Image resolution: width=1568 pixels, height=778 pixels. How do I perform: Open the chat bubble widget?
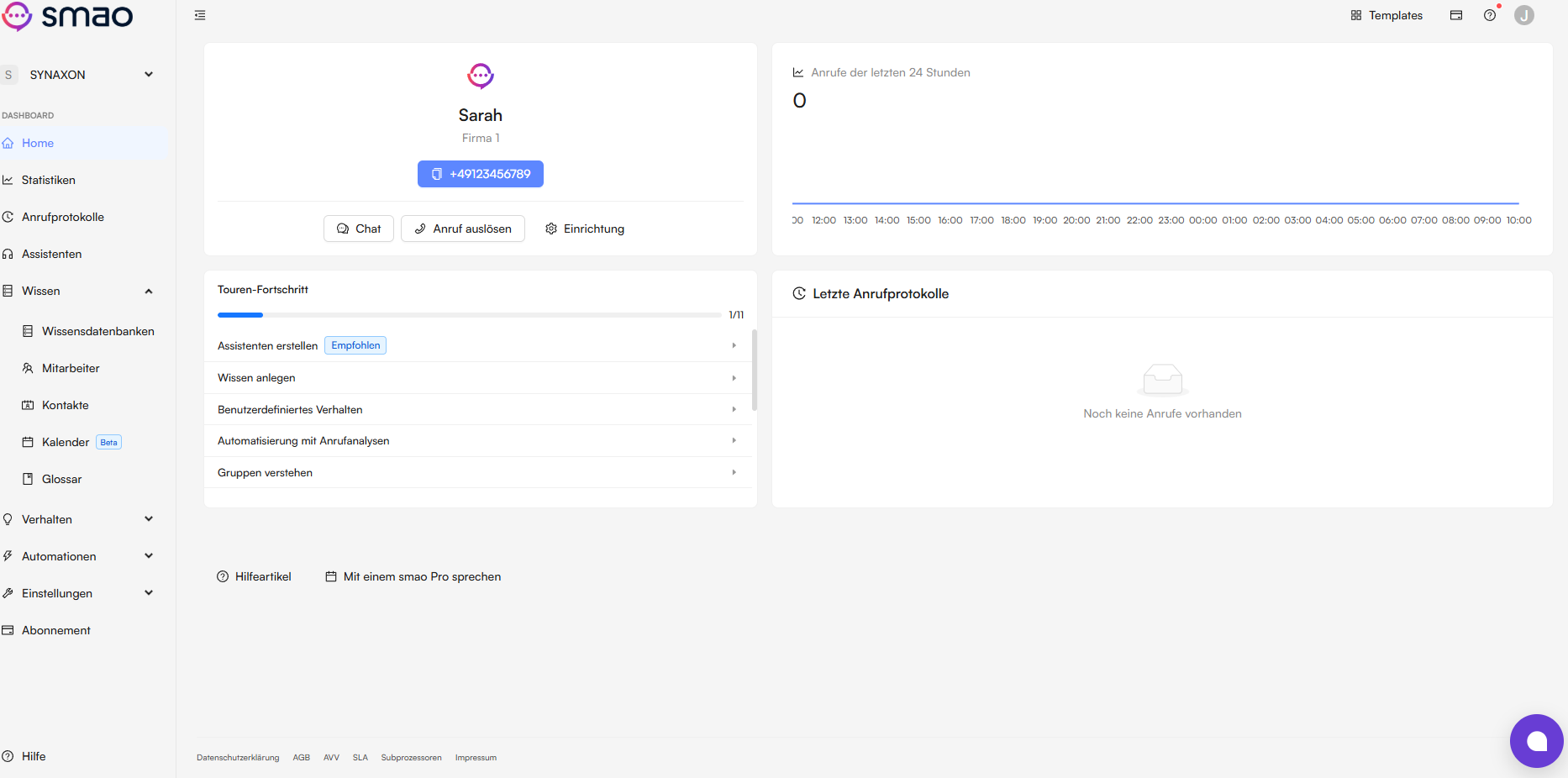tap(1536, 741)
